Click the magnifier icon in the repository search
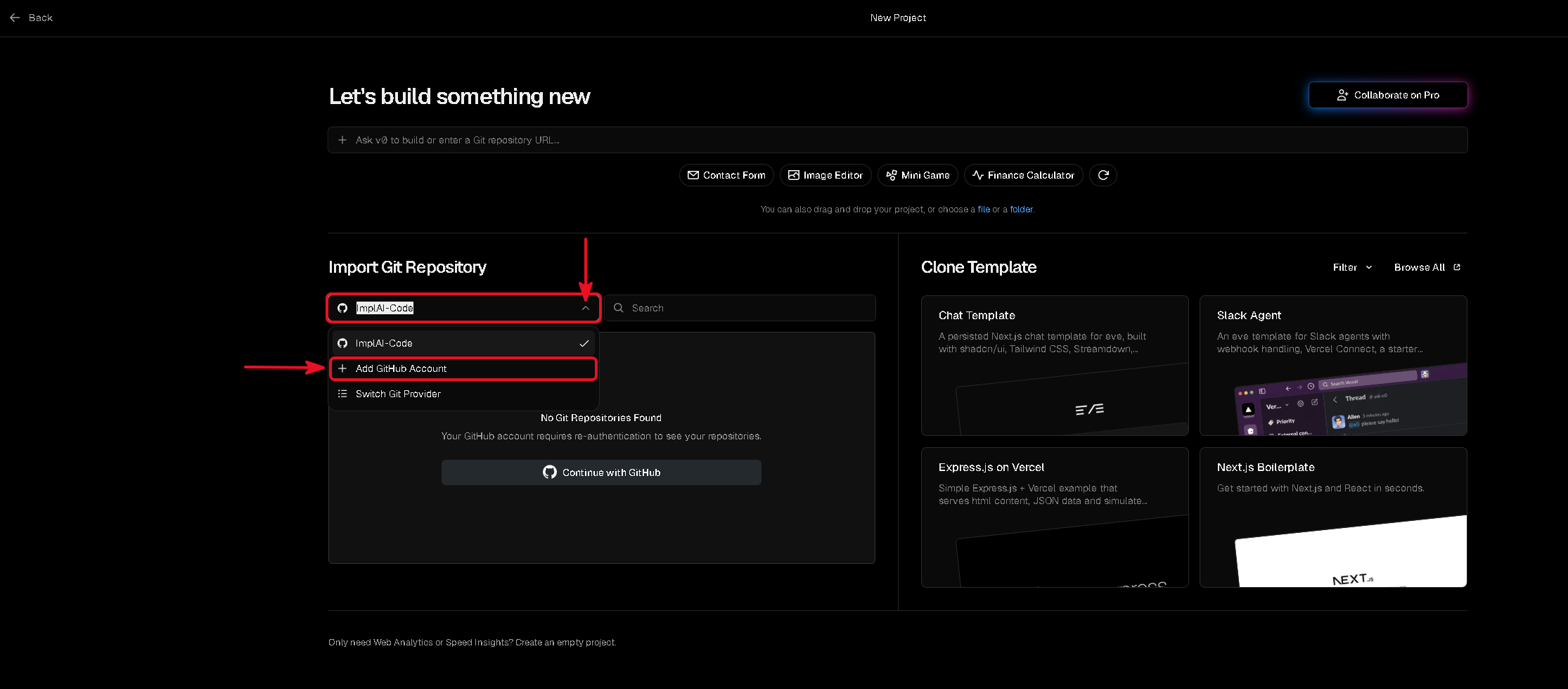Screen dimensions: 1568x689 tap(619, 308)
